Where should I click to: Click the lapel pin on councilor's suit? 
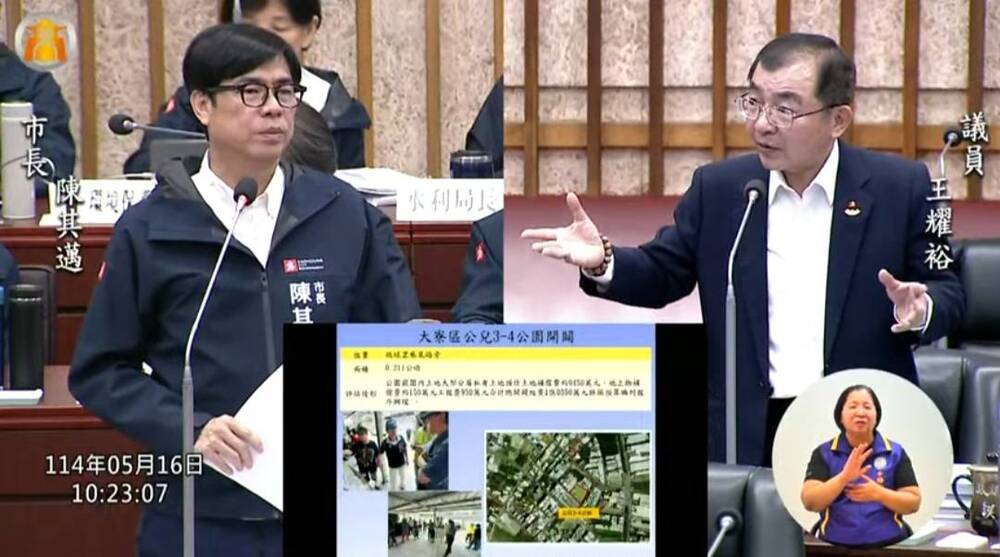(851, 208)
